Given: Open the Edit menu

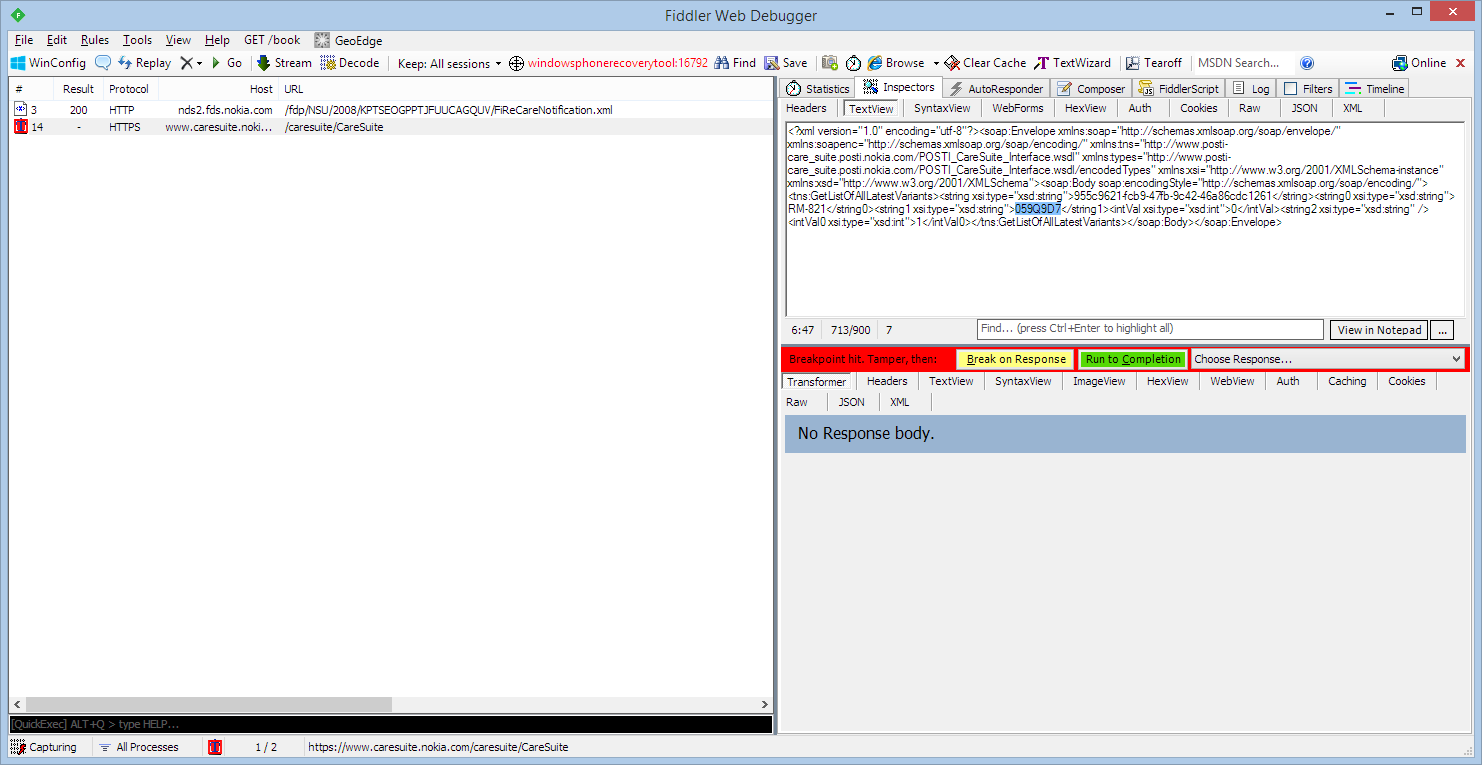Looking at the screenshot, I should pyautogui.click(x=57, y=40).
